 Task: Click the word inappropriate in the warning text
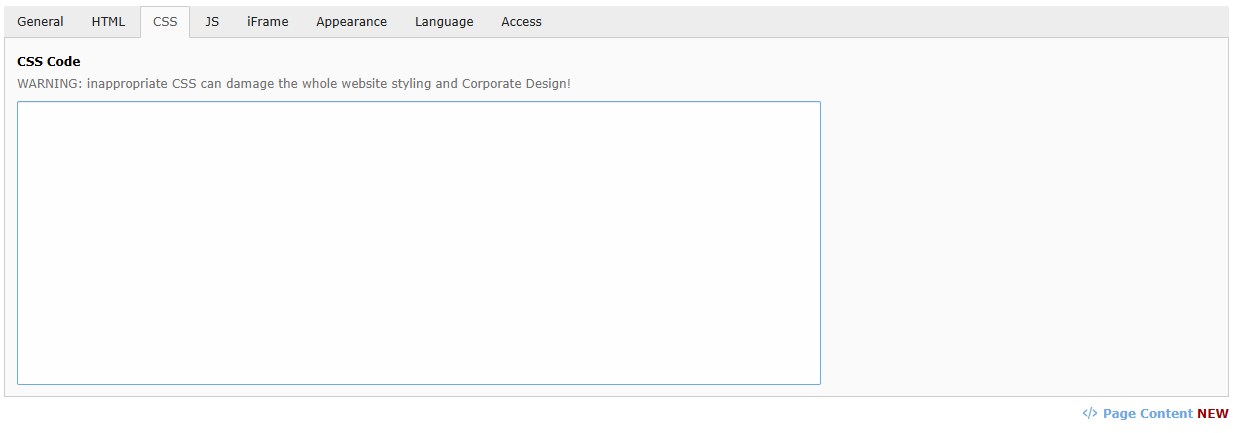[127, 84]
